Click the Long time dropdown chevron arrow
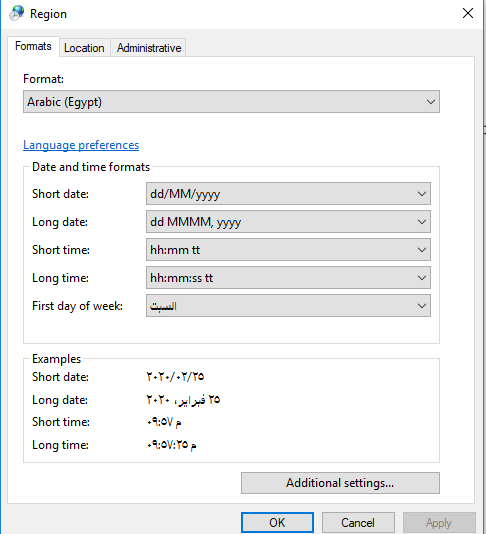486x534 pixels. [422, 278]
